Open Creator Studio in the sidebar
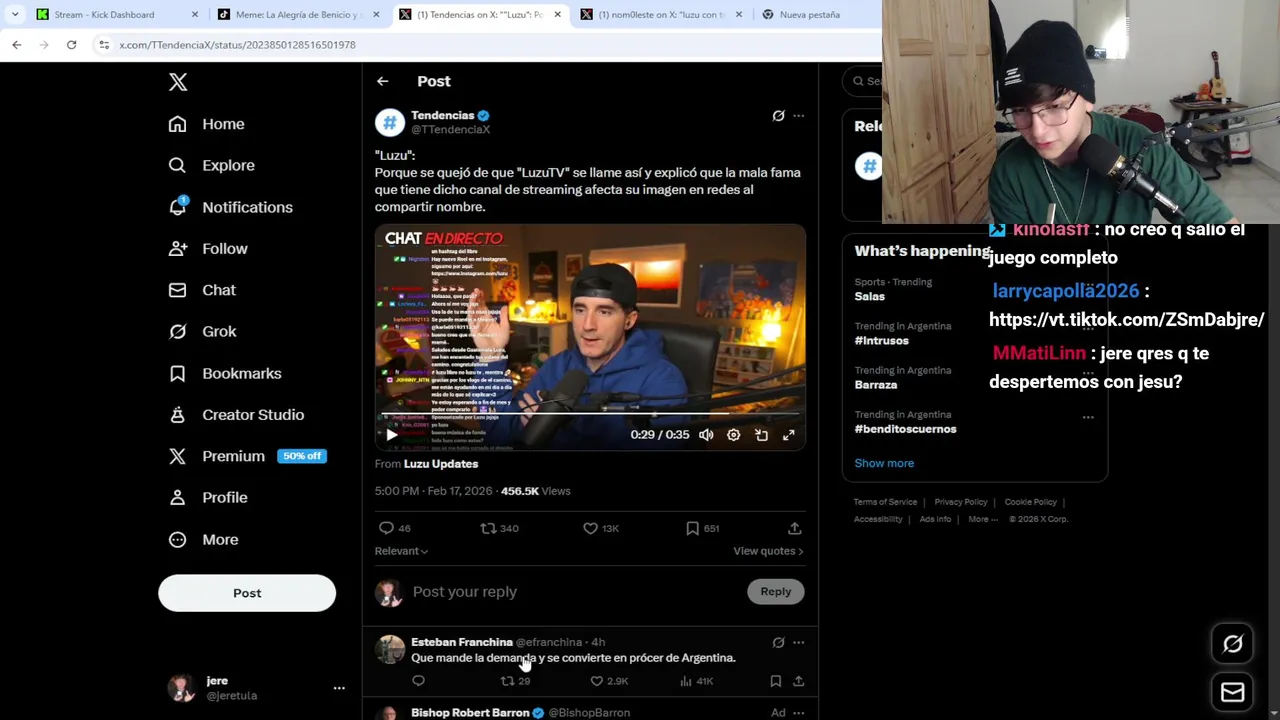Image resolution: width=1280 pixels, height=720 pixels. pos(236,414)
